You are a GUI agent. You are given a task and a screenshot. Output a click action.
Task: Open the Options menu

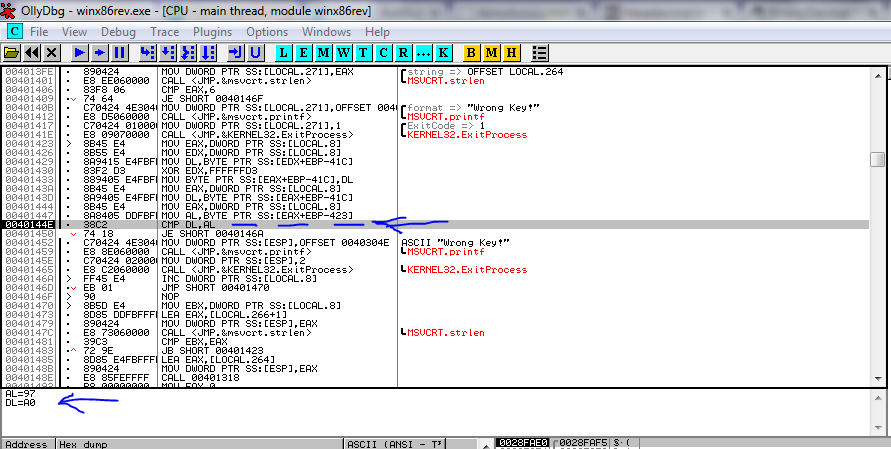pyautogui.click(x=267, y=32)
